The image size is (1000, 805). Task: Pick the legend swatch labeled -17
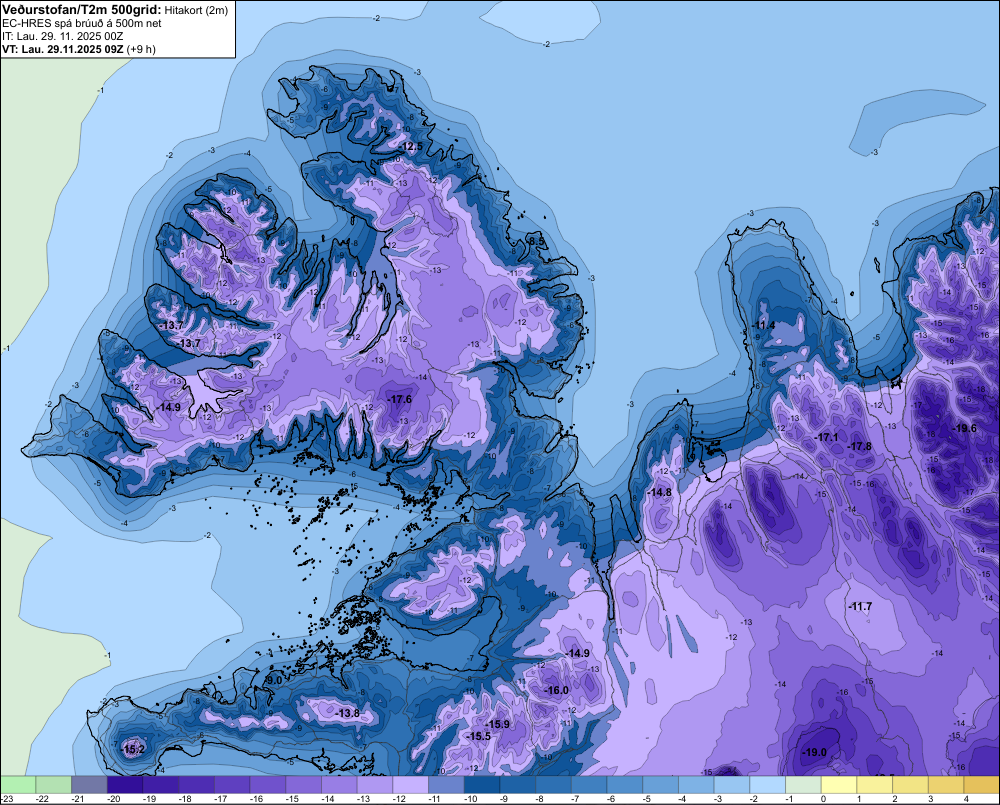tap(232, 784)
